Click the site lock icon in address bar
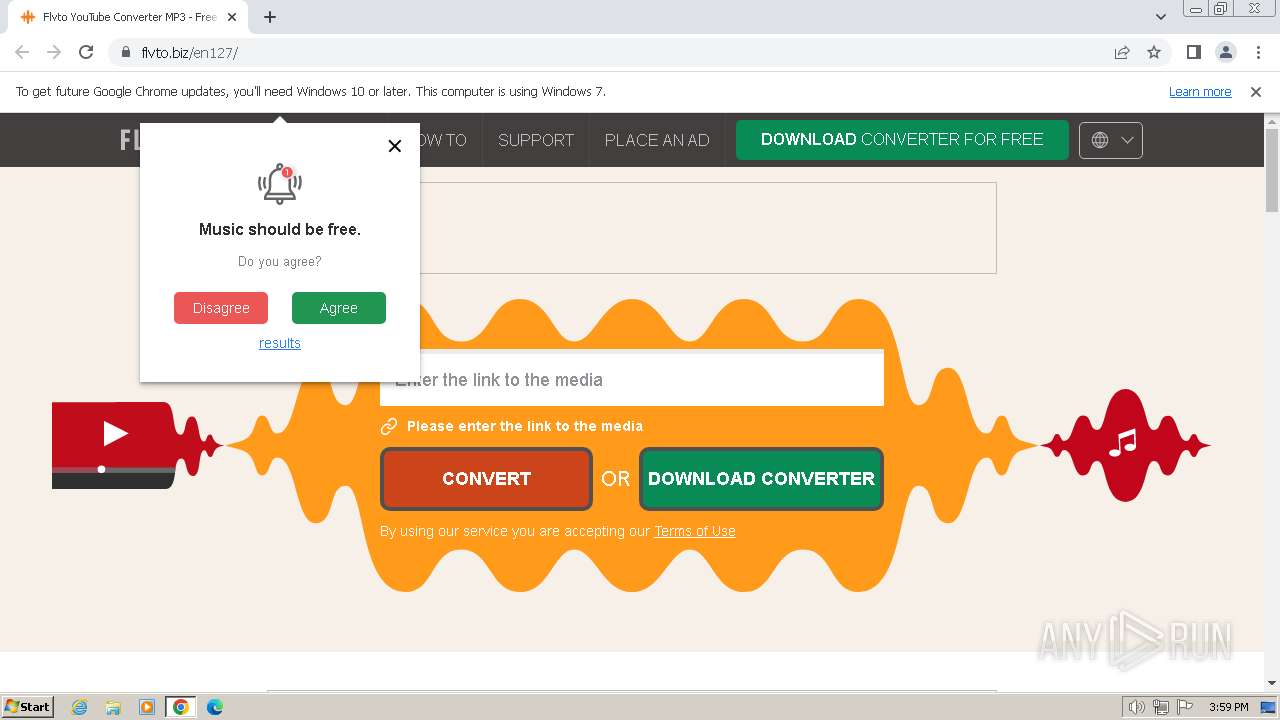Image resolution: width=1280 pixels, height=720 pixels. click(x=126, y=52)
